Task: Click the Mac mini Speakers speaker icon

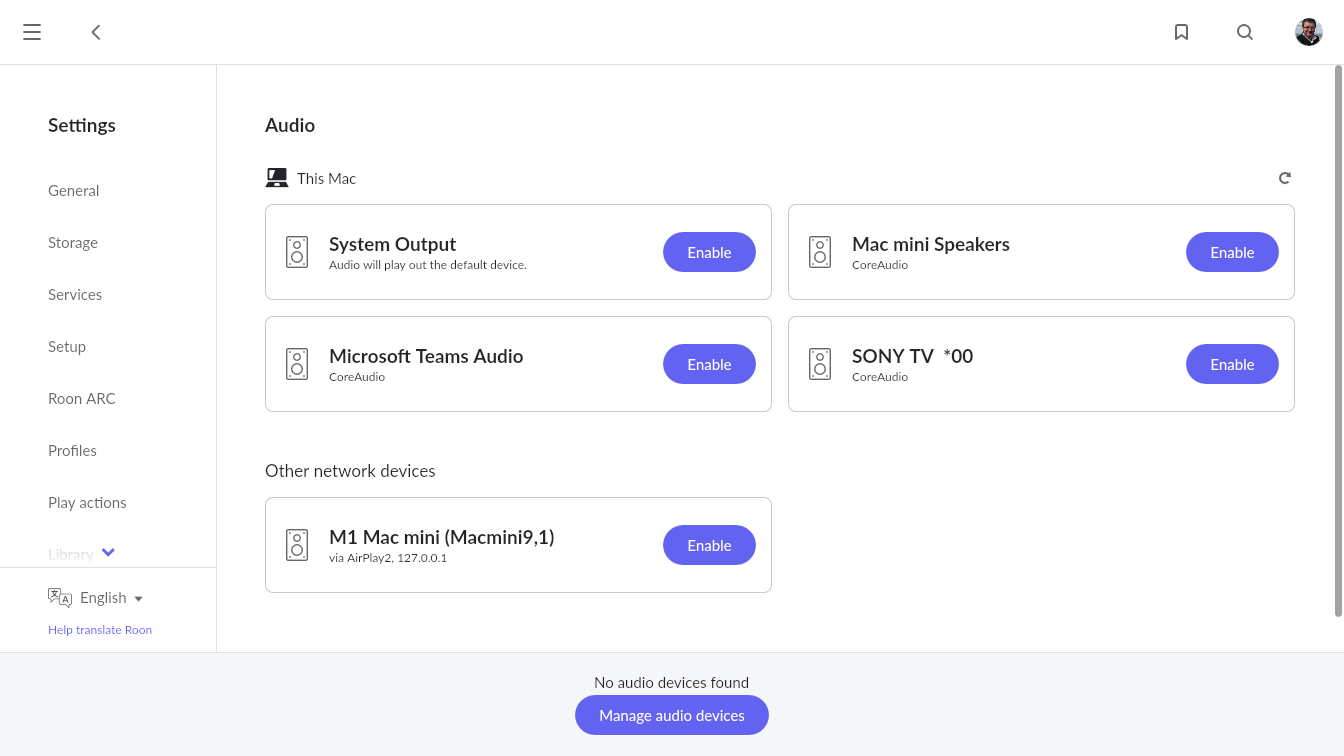Action: tap(820, 252)
